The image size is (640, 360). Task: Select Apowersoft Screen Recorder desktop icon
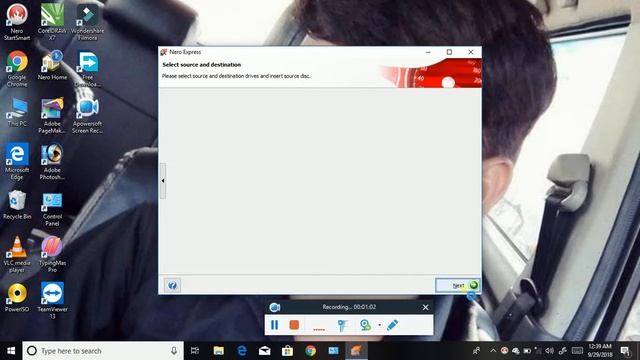(x=87, y=116)
